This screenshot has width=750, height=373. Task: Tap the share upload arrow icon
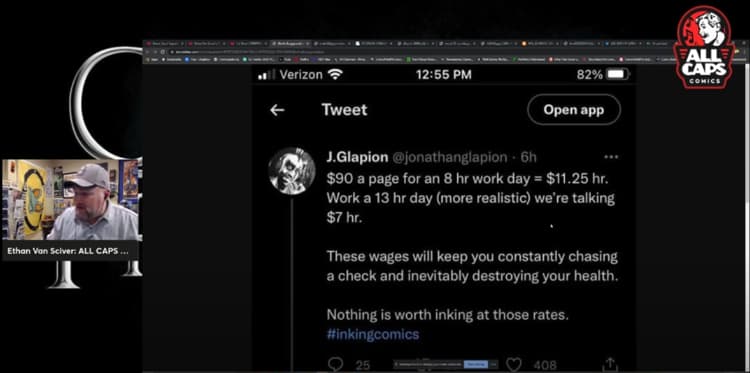609,364
